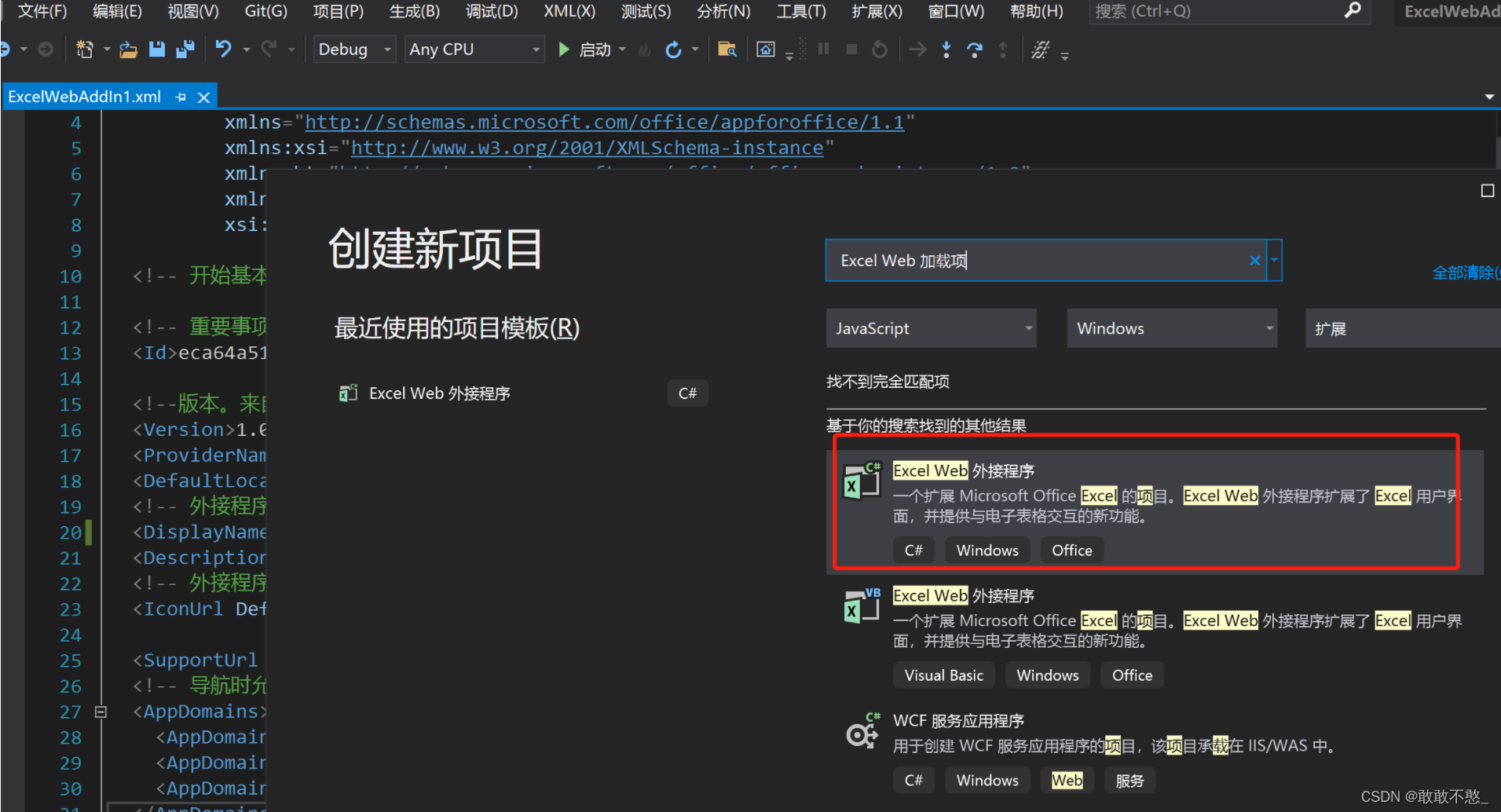Viewport: 1501px width, 812px height.
Task: Open the 文件(F) menu
Action: [x=42, y=11]
